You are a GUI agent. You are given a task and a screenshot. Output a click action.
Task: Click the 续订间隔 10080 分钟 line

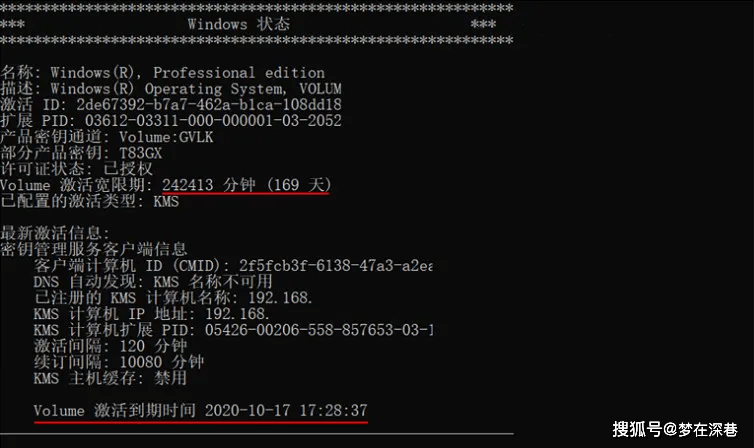[119, 361]
